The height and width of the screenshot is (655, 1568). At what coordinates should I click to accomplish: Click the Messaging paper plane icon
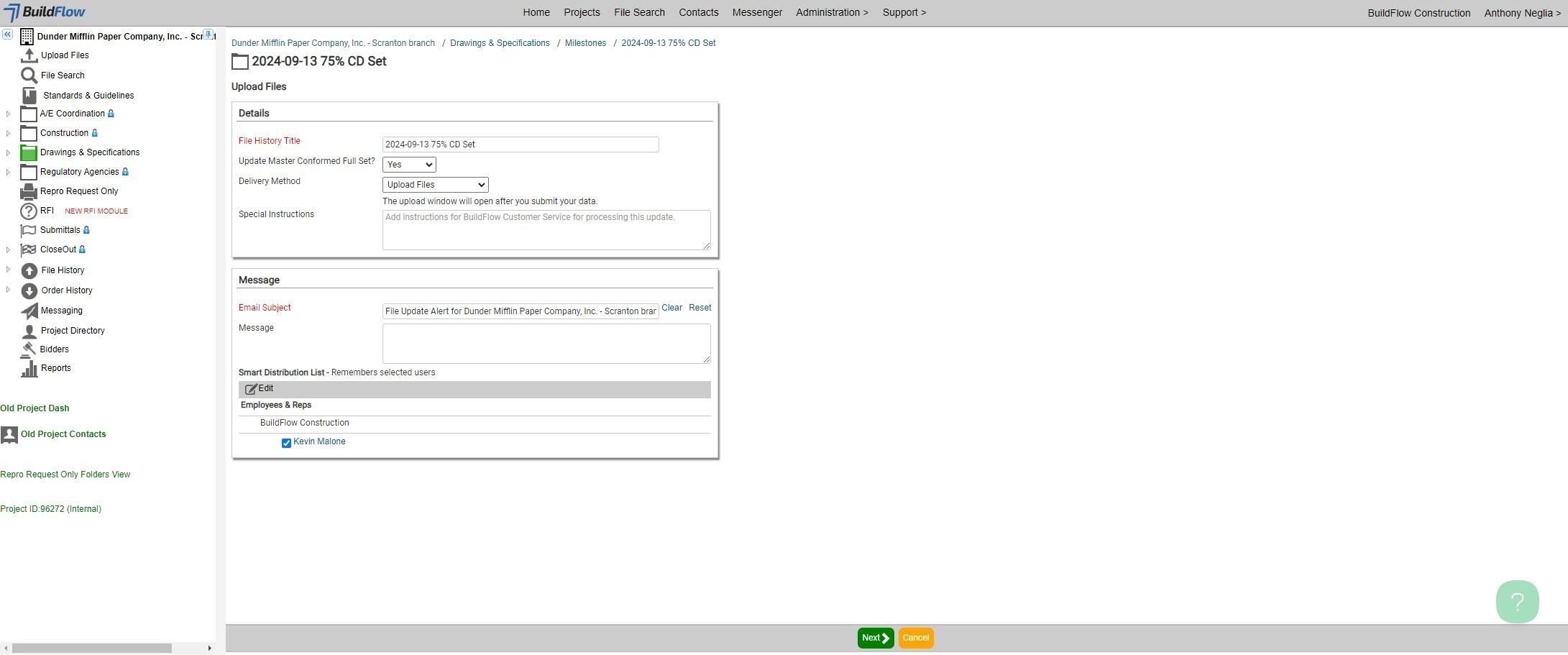pyautogui.click(x=29, y=311)
